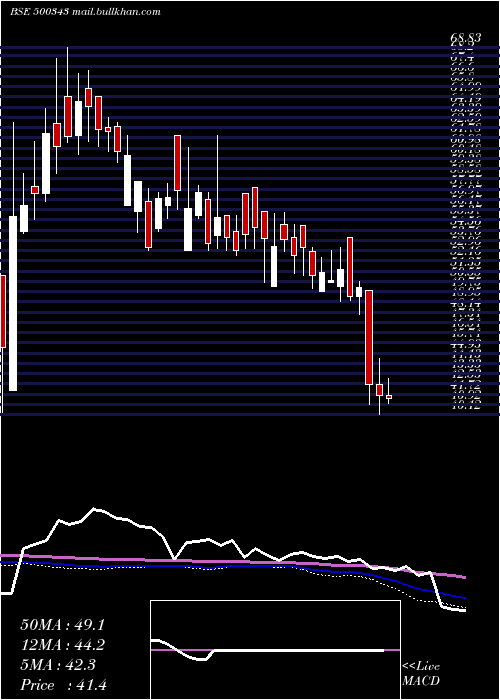Click inside the MACD indicator box
The width and height of the screenshot is (500, 700).
click(275, 650)
